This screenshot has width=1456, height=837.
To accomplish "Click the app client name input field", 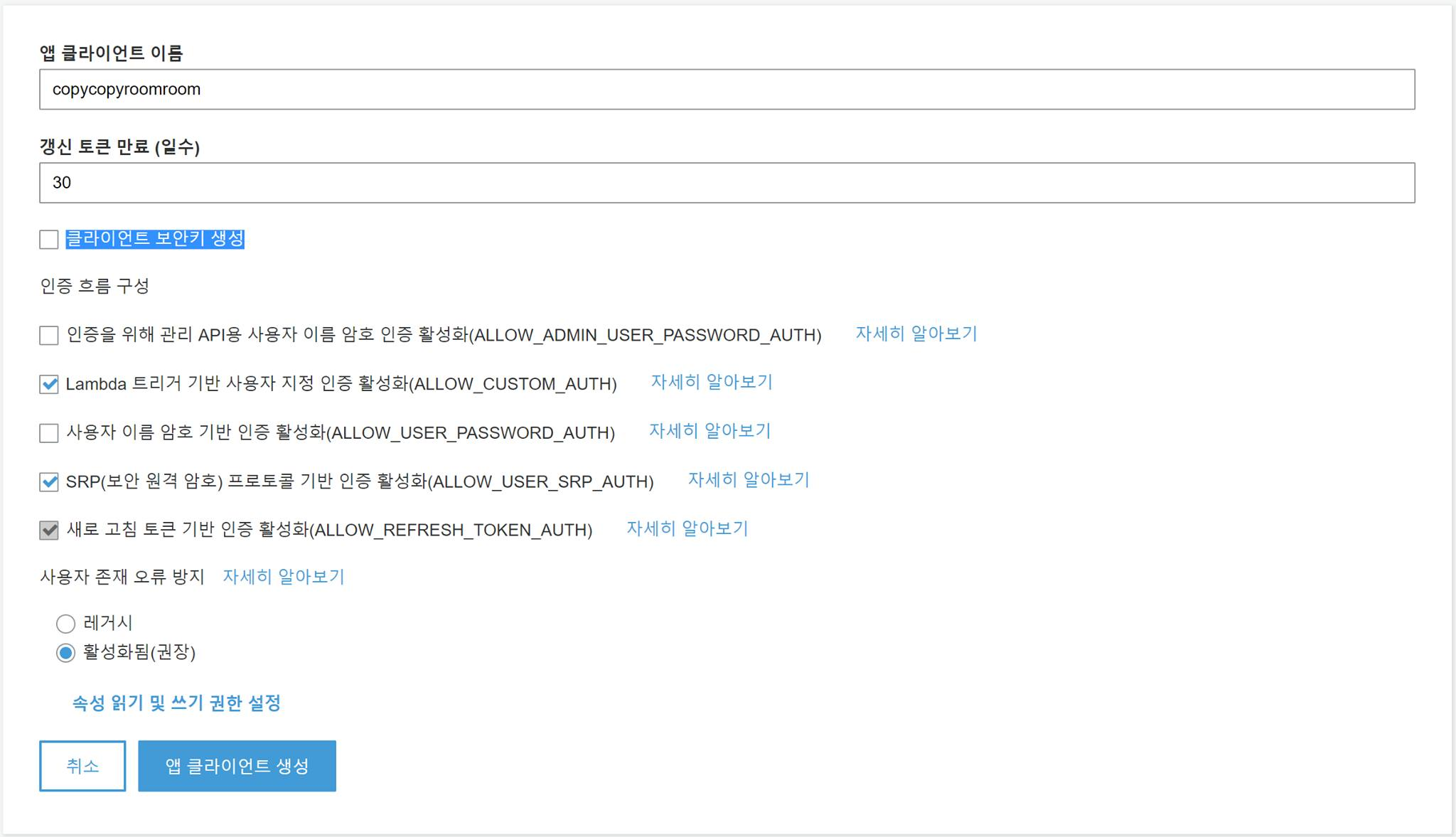I will tap(727, 90).
